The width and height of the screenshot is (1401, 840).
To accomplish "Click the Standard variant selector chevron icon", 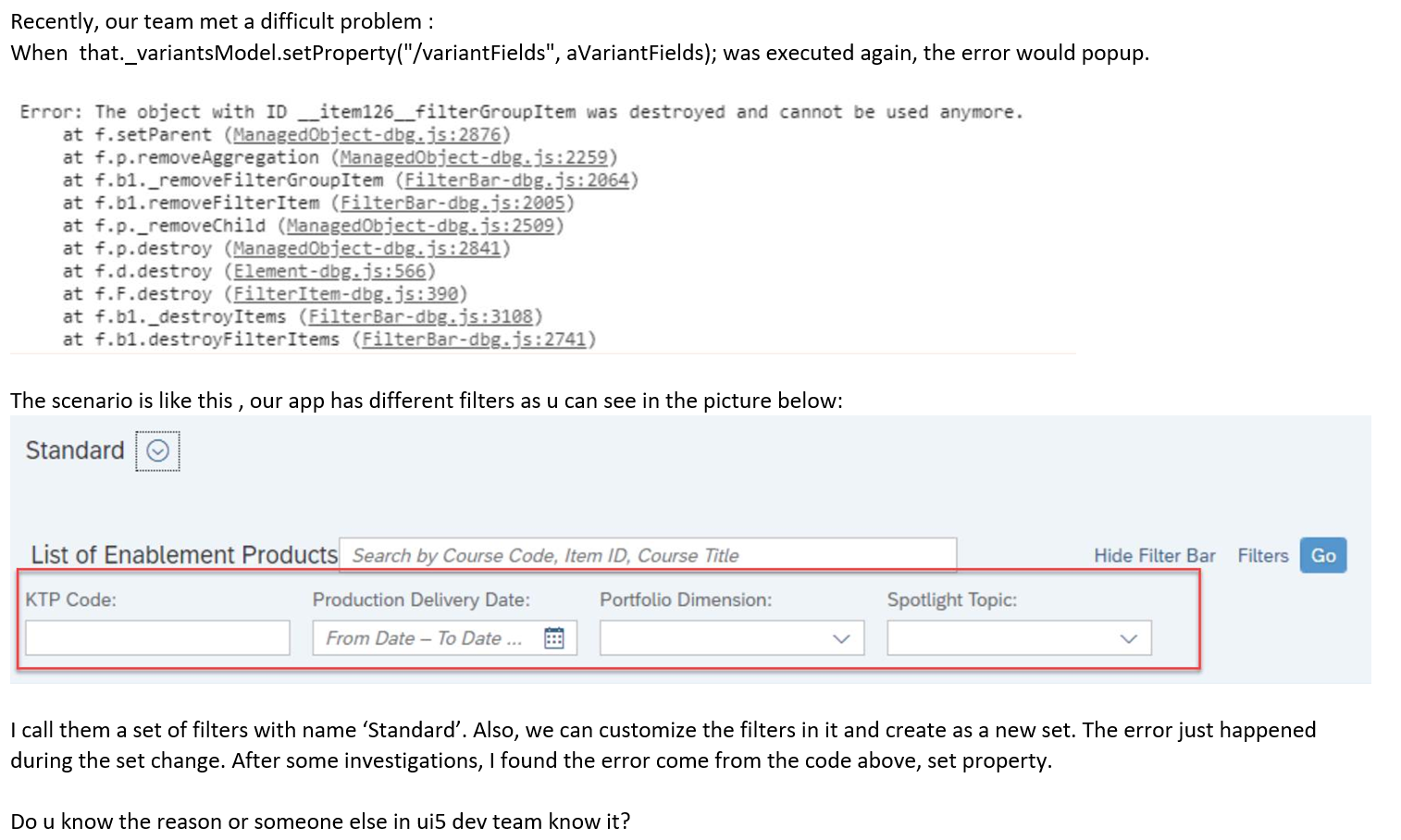I will coord(157,451).
